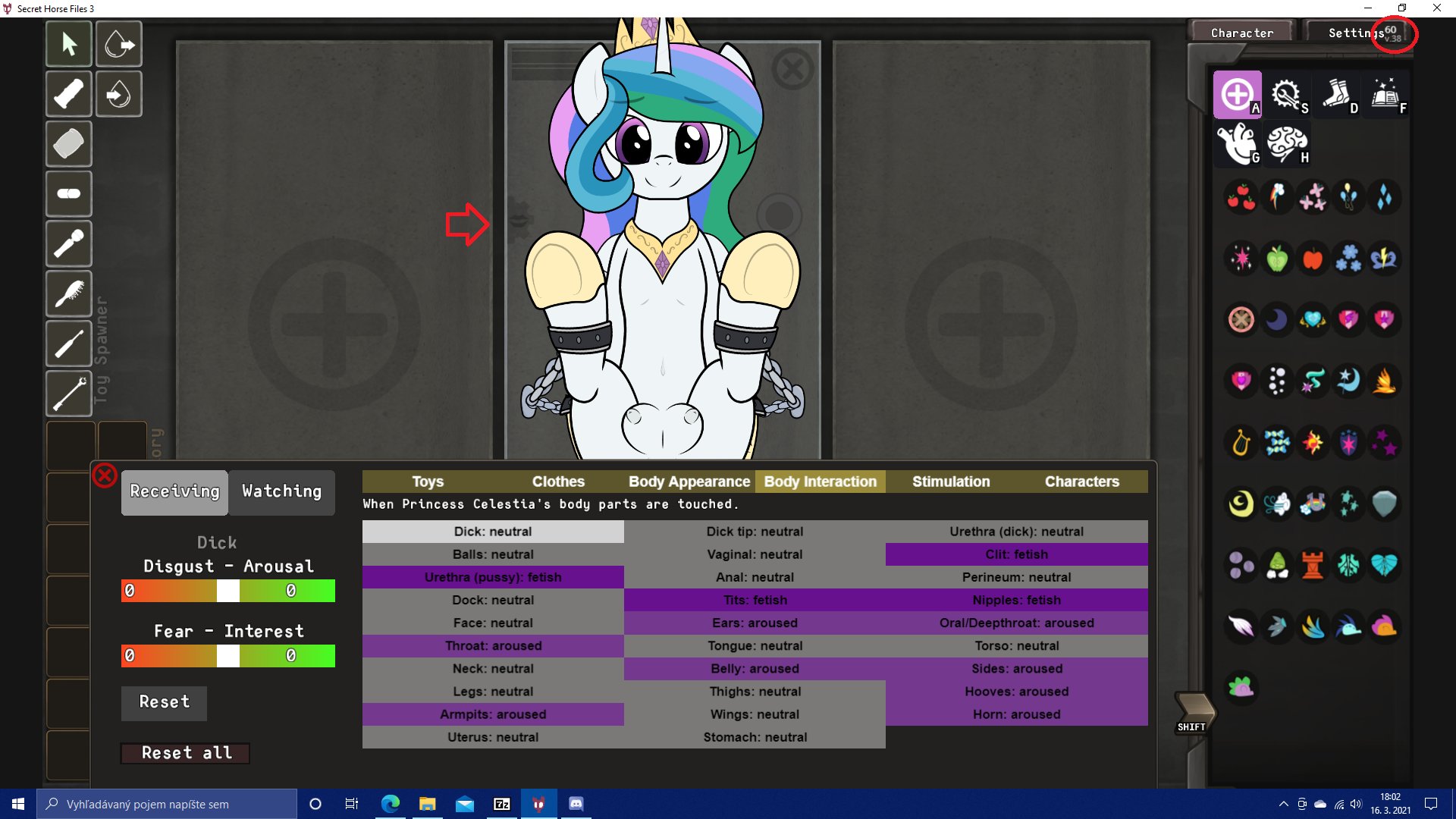This screenshot has width=1456, height=819.
Task: Switch to the Settings tab
Action: pyautogui.click(x=1356, y=33)
